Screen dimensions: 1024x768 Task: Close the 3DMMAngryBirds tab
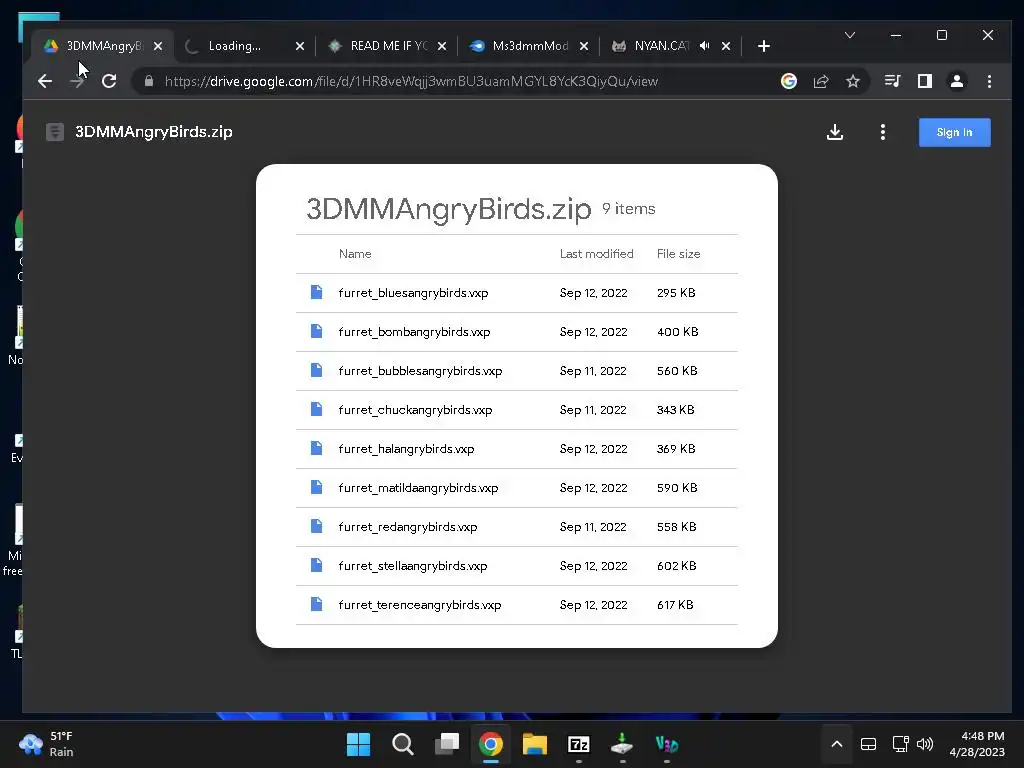point(157,46)
